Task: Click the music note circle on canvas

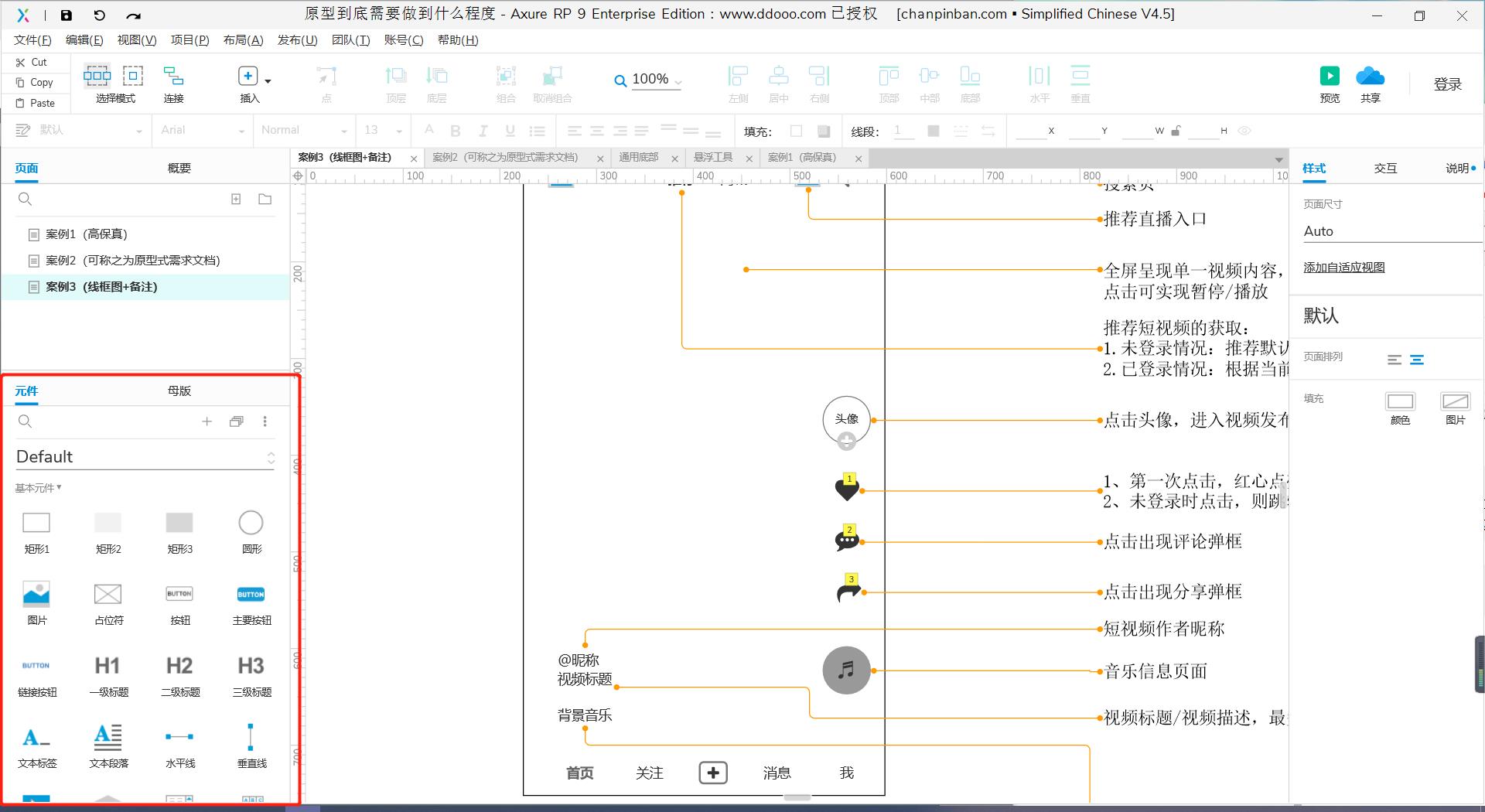Action: [x=846, y=670]
